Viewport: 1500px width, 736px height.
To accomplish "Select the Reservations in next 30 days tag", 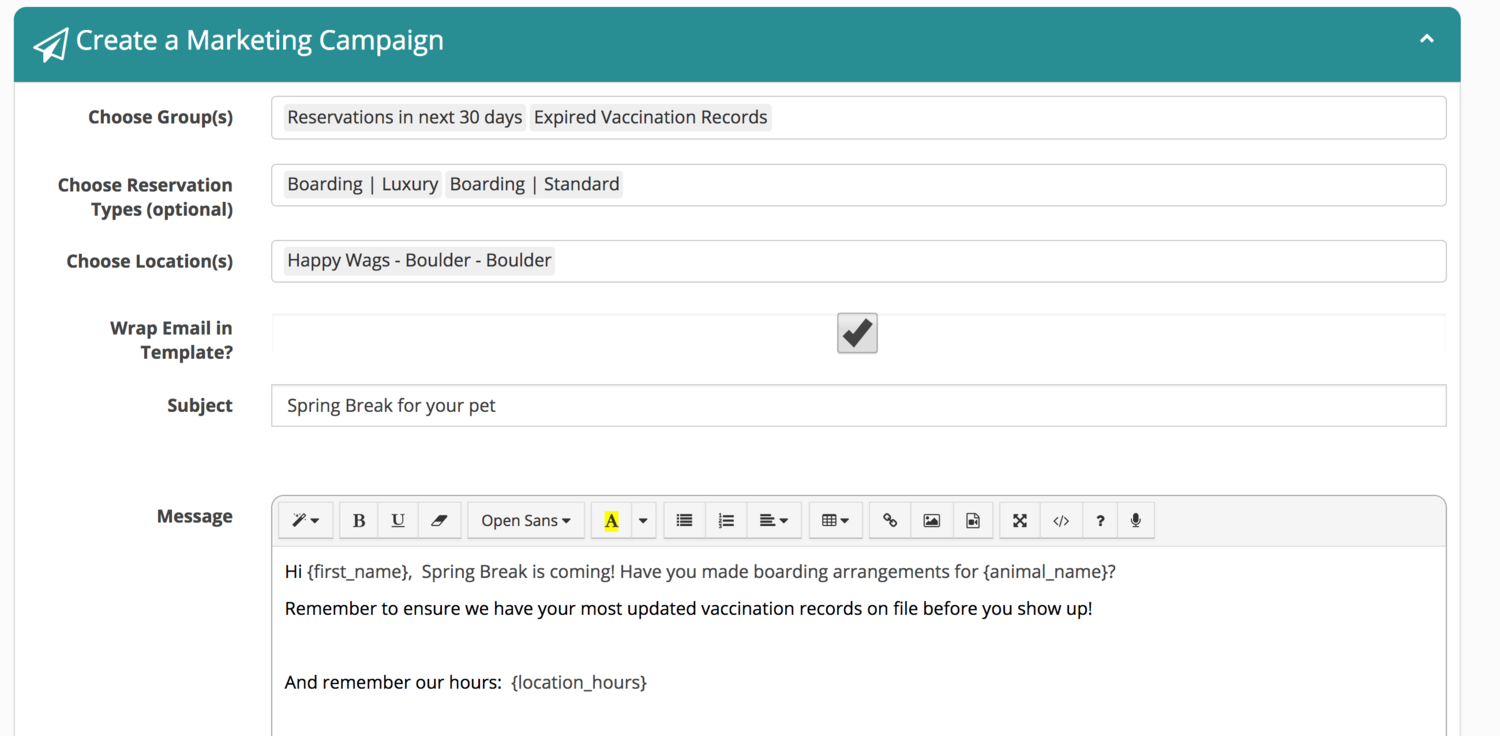I will [x=404, y=117].
